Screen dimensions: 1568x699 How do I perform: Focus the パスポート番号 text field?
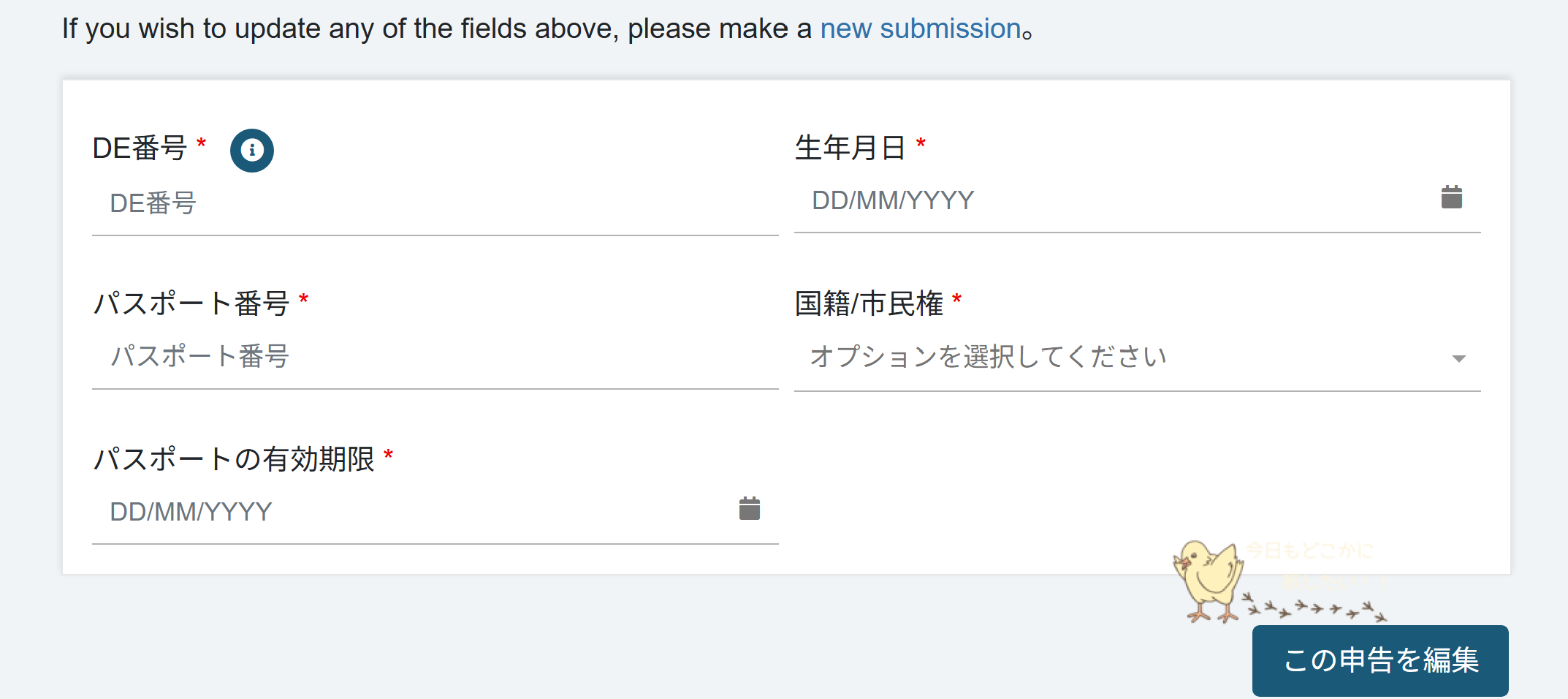(435, 357)
